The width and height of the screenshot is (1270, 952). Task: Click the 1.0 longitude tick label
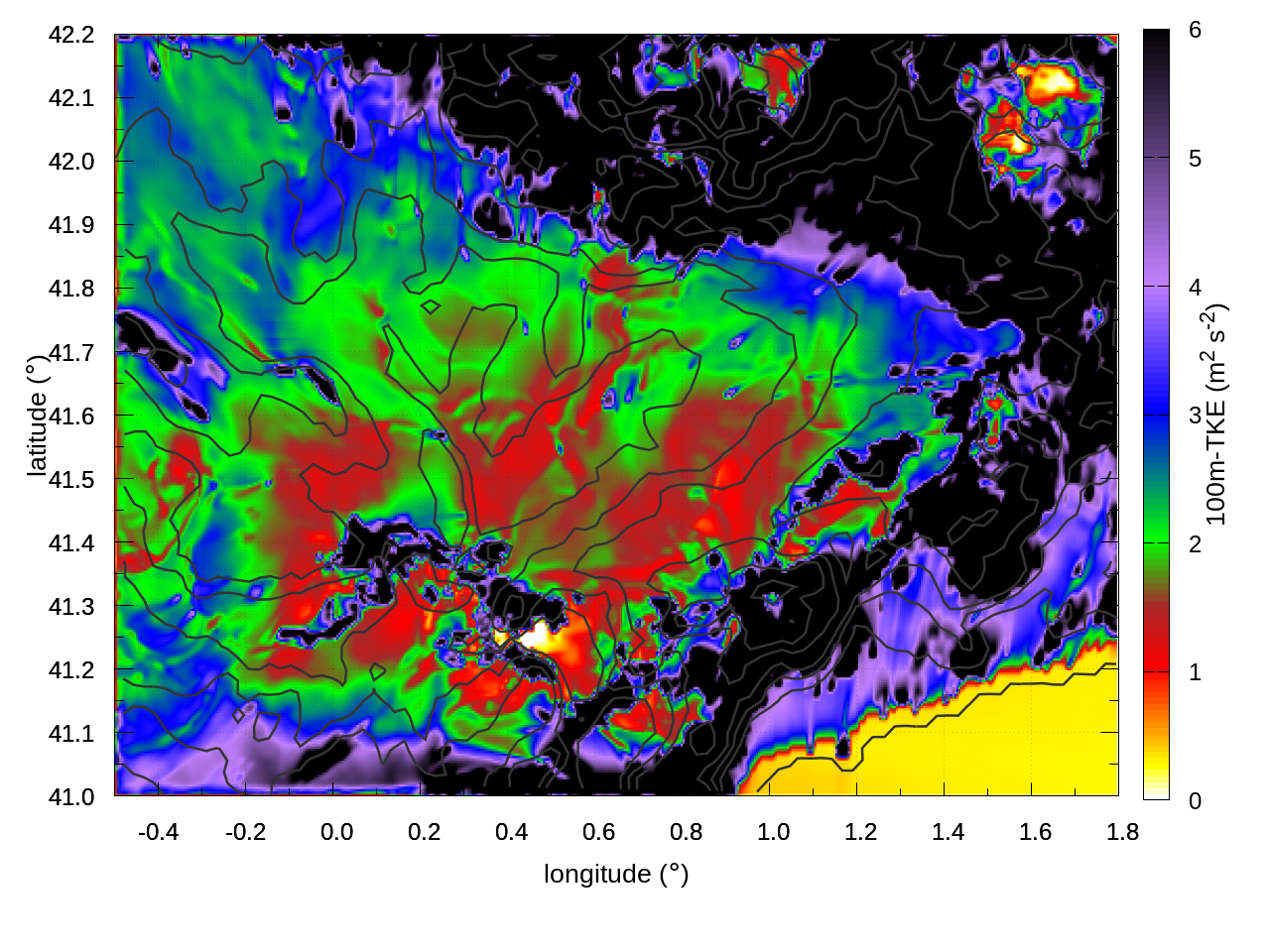click(x=773, y=832)
